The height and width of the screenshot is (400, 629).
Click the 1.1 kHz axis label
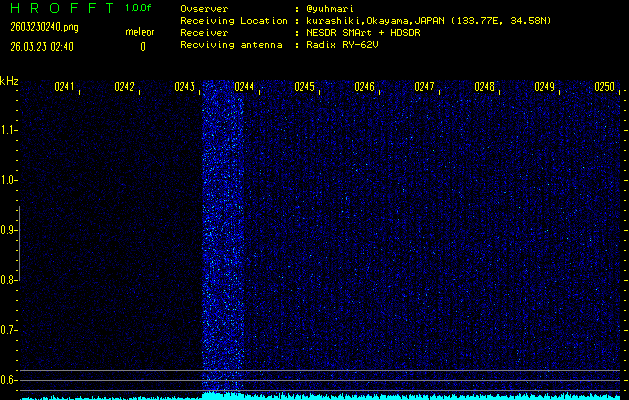point(7,130)
